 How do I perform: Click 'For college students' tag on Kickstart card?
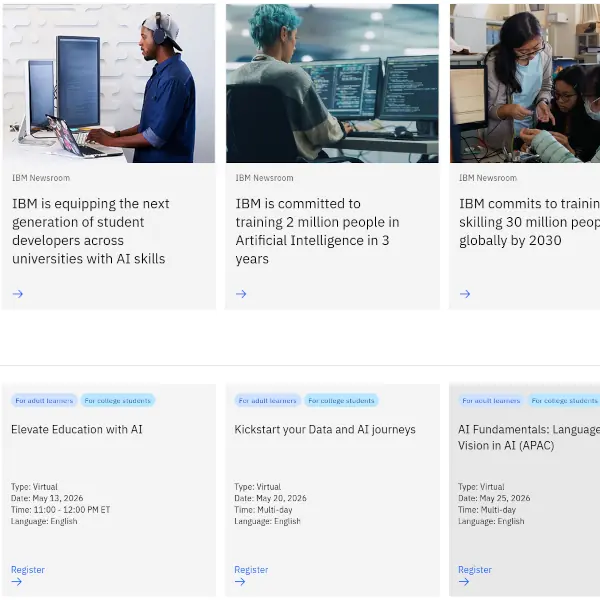[x=341, y=400]
